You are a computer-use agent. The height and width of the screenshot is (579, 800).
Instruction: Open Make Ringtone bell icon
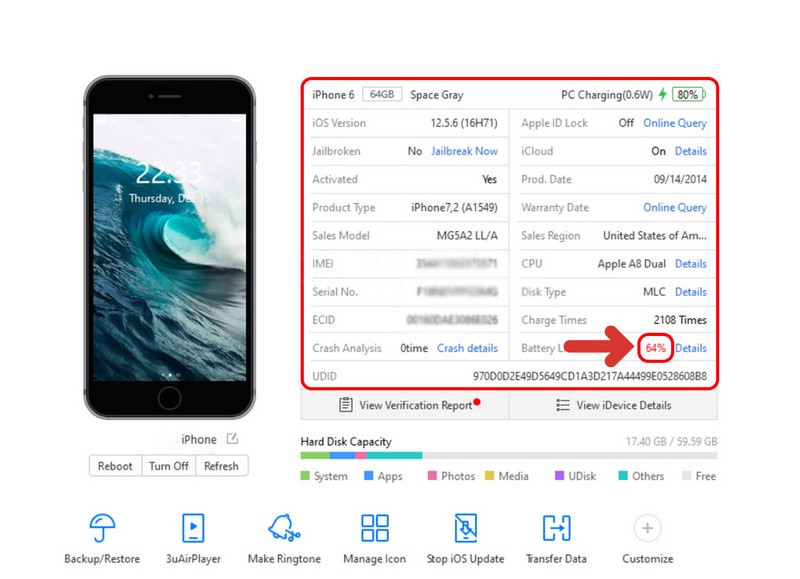point(284,528)
